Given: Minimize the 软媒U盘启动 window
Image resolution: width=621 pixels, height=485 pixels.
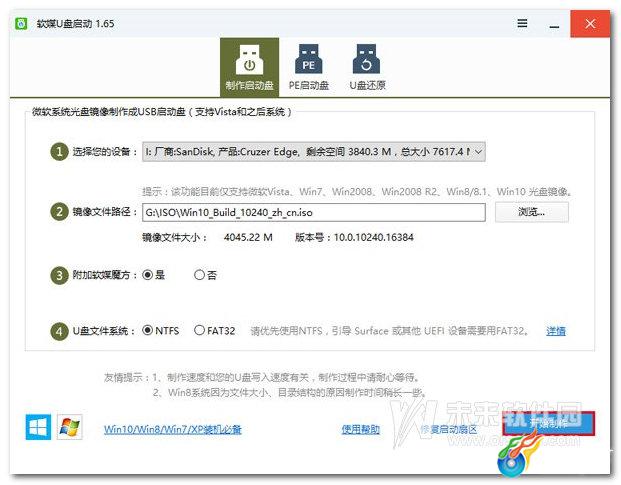Looking at the screenshot, I should tap(554, 24).
